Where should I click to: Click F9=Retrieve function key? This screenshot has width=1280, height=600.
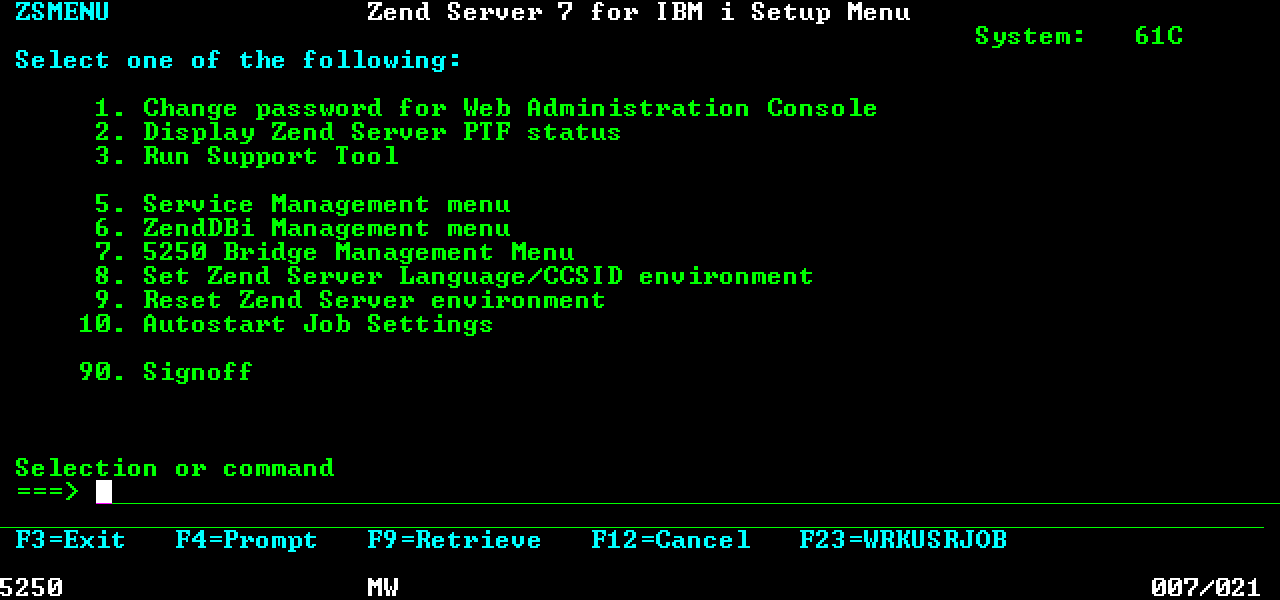click(x=454, y=540)
